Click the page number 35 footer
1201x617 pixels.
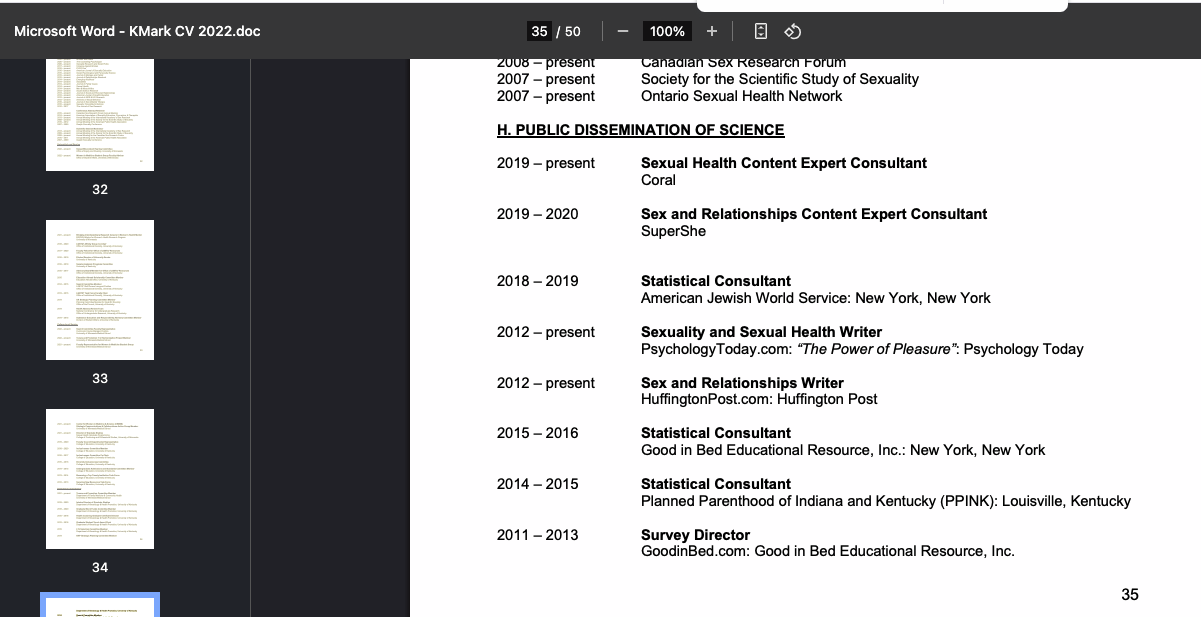click(1130, 594)
